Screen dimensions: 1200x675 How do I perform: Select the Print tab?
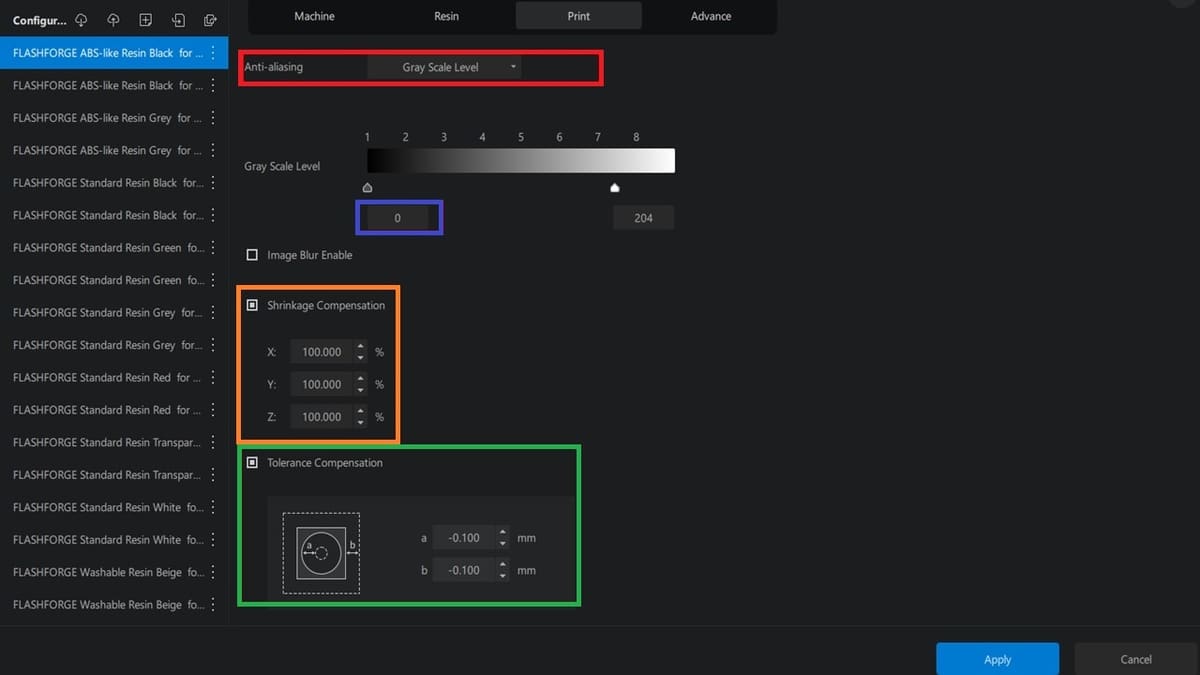(x=579, y=16)
